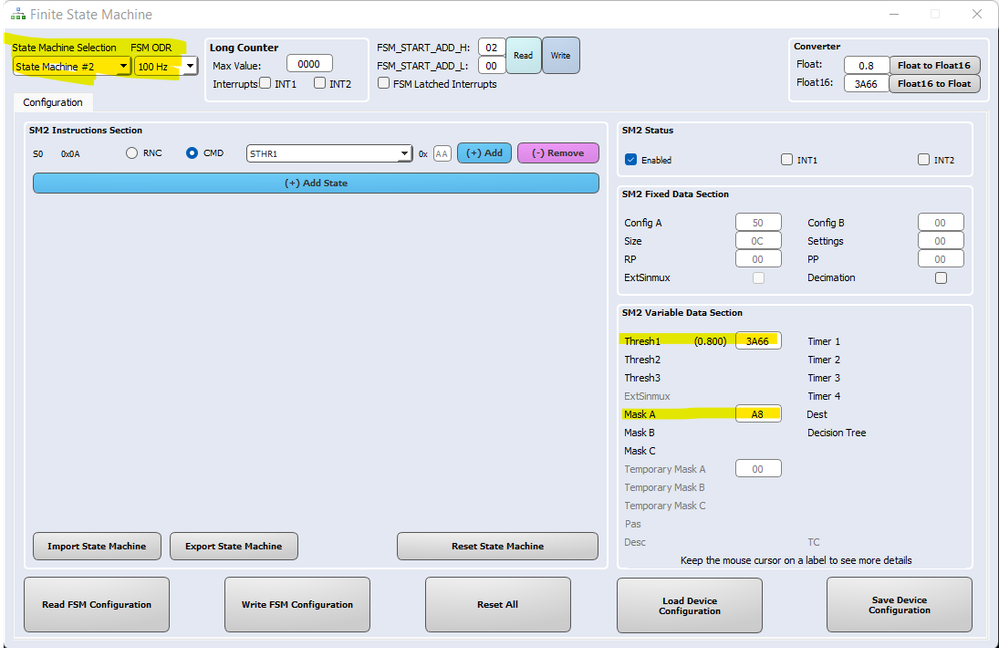The image size is (999, 648).
Task: Click the Temporary Mask A value field
Action: point(758,469)
